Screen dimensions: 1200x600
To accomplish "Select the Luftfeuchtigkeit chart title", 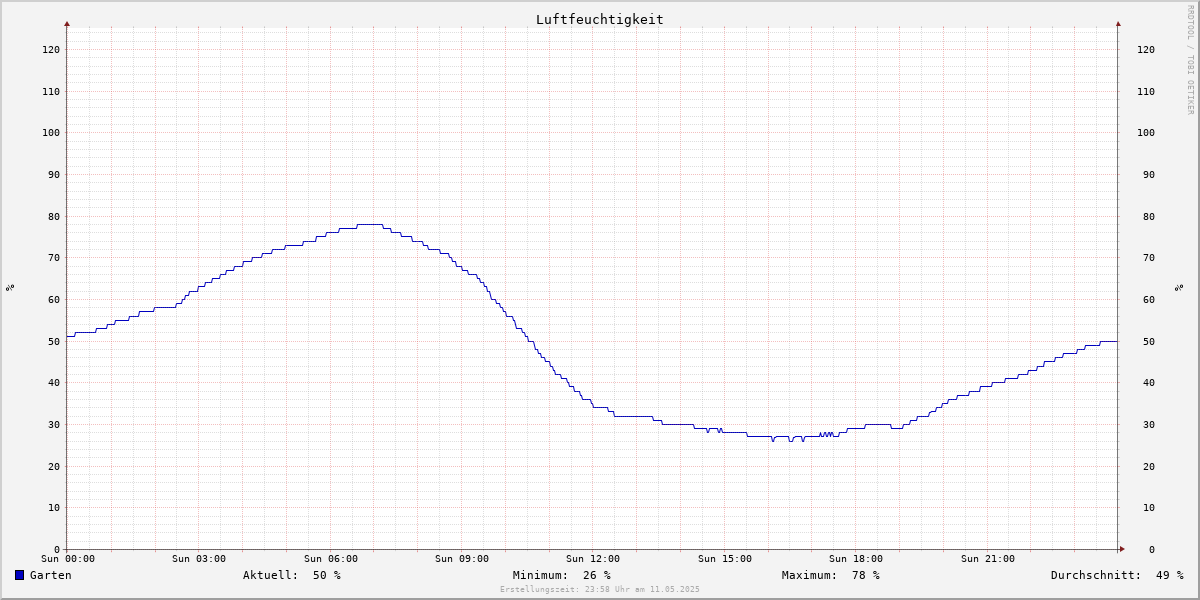I will (599, 19).
